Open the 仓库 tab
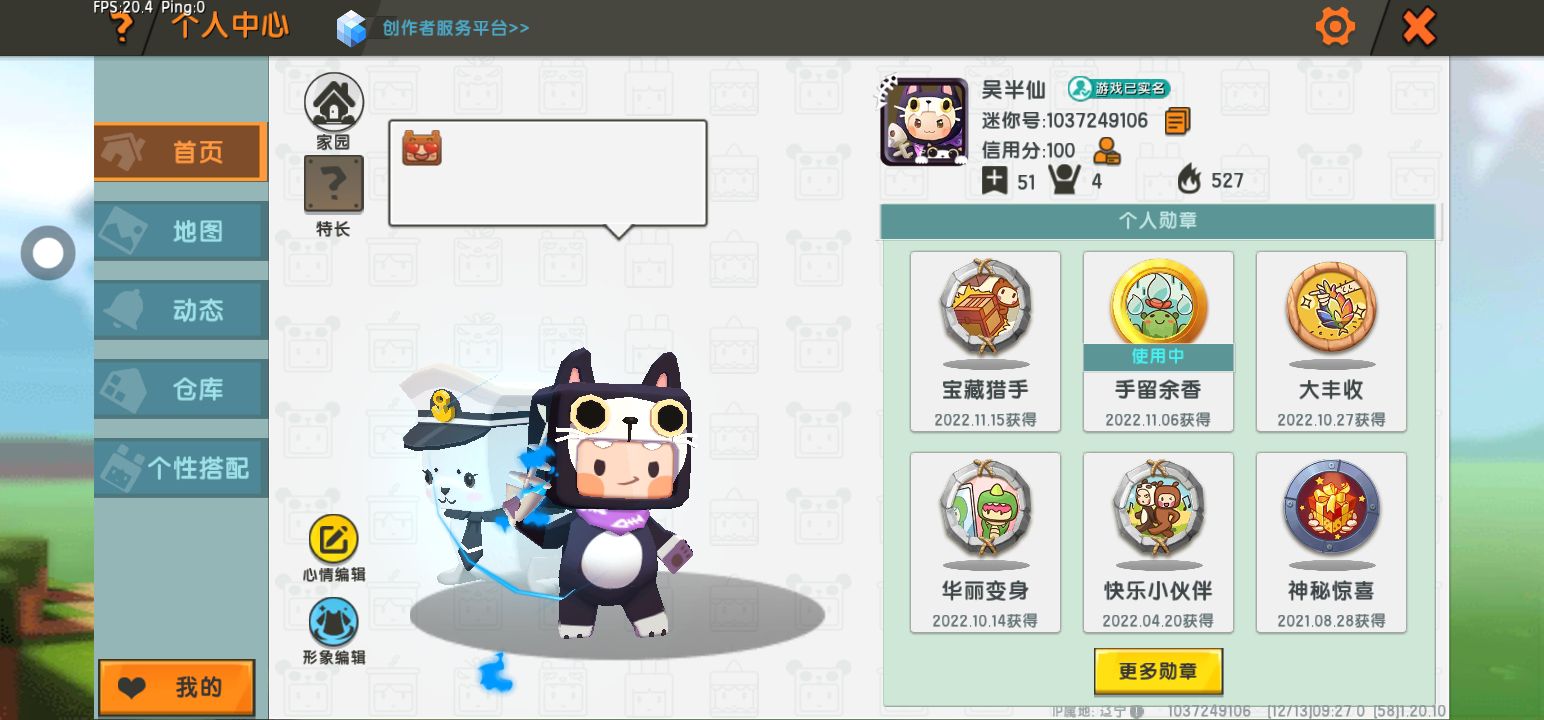This screenshot has height=720, width=1544. (181, 389)
